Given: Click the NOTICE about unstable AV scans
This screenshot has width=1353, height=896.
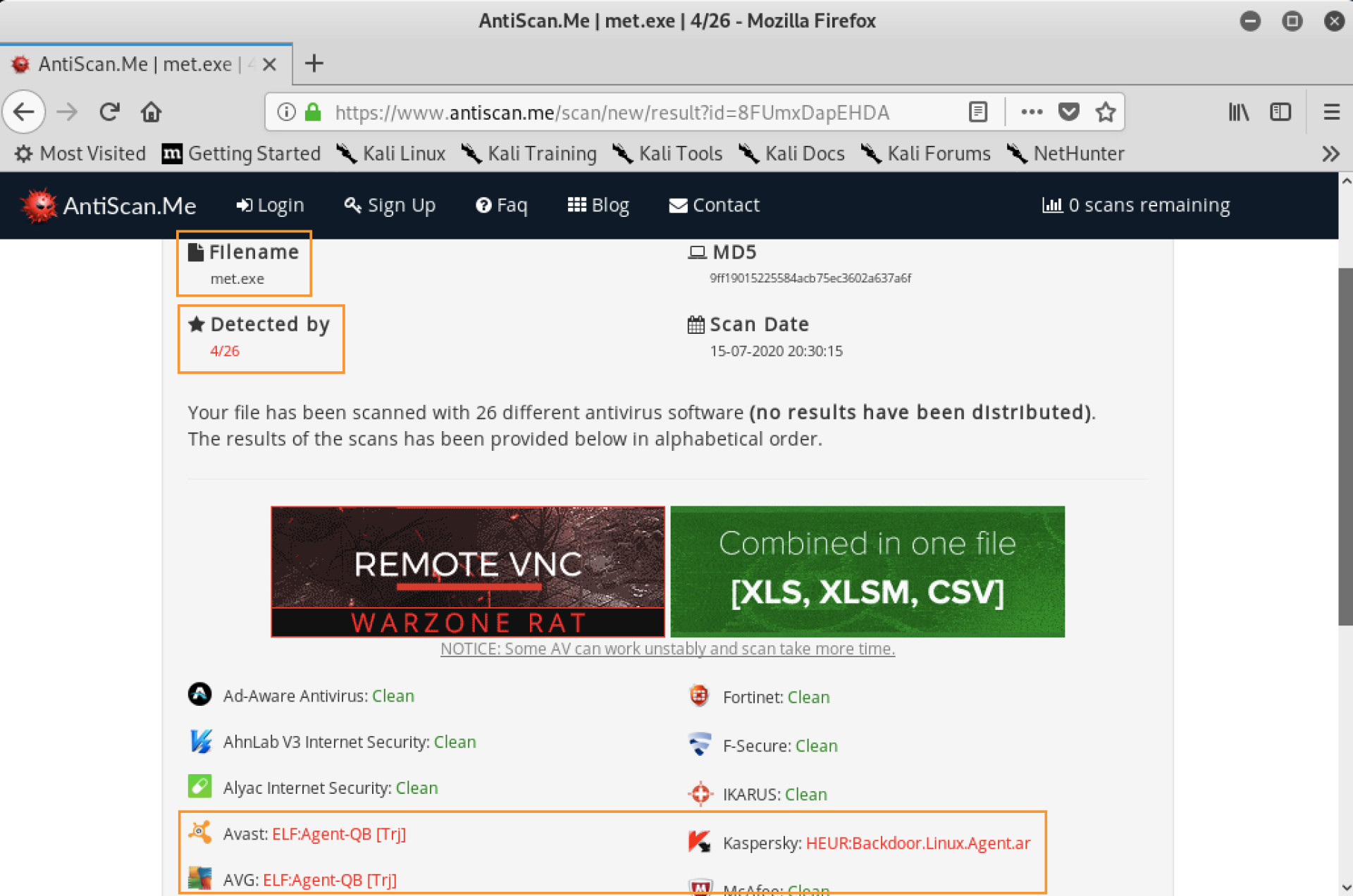Looking at the screenshot, I should click(x=667, y=649).
